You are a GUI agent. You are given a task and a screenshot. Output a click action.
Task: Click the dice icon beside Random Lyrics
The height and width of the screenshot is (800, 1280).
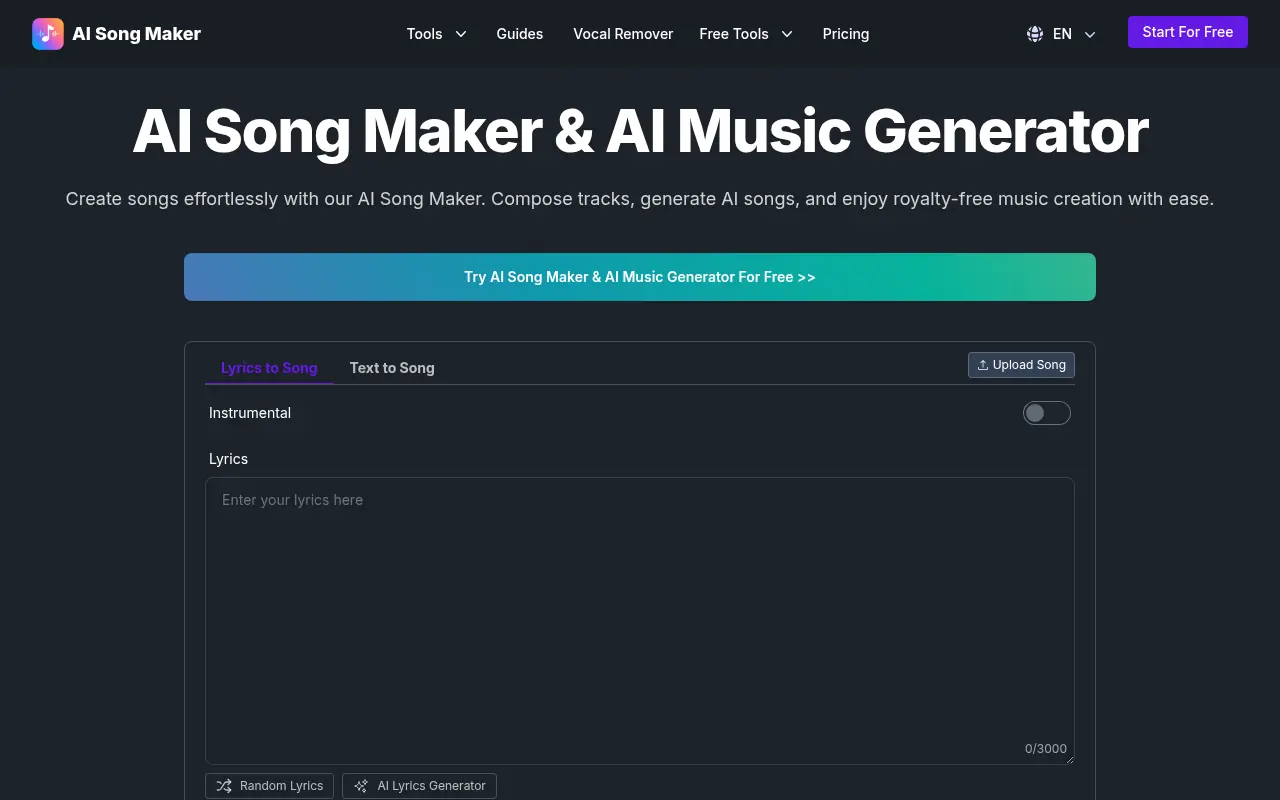tap(224, 785)
